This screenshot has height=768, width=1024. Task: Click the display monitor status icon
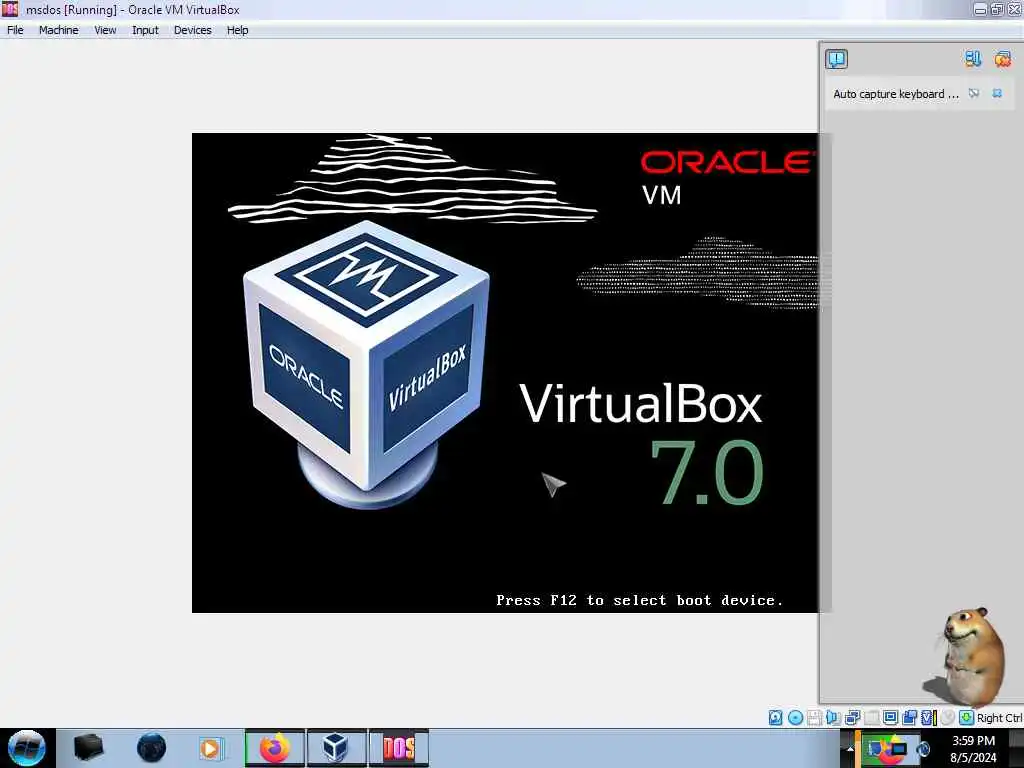click(x=890, y=718)
